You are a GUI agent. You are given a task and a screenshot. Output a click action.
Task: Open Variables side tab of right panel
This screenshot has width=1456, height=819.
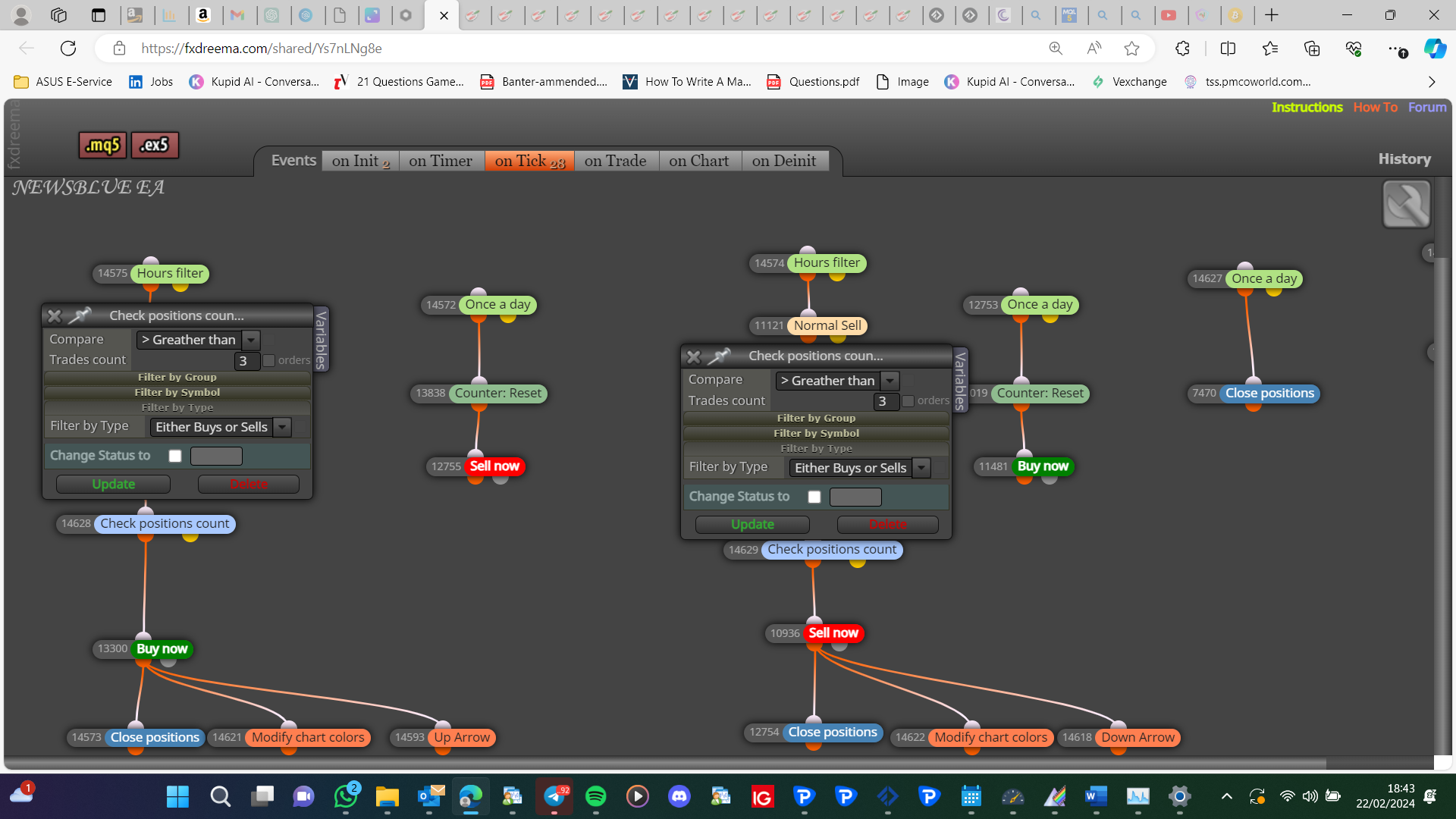961,381
